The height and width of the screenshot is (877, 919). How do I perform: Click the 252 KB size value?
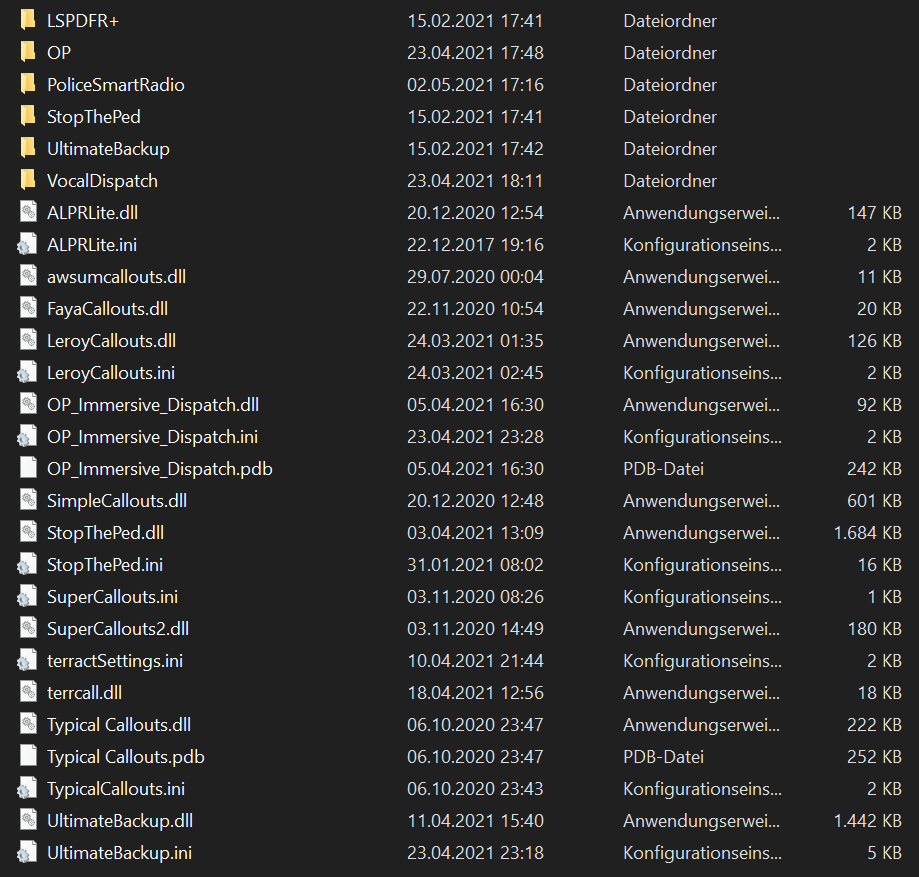point(874,756)
